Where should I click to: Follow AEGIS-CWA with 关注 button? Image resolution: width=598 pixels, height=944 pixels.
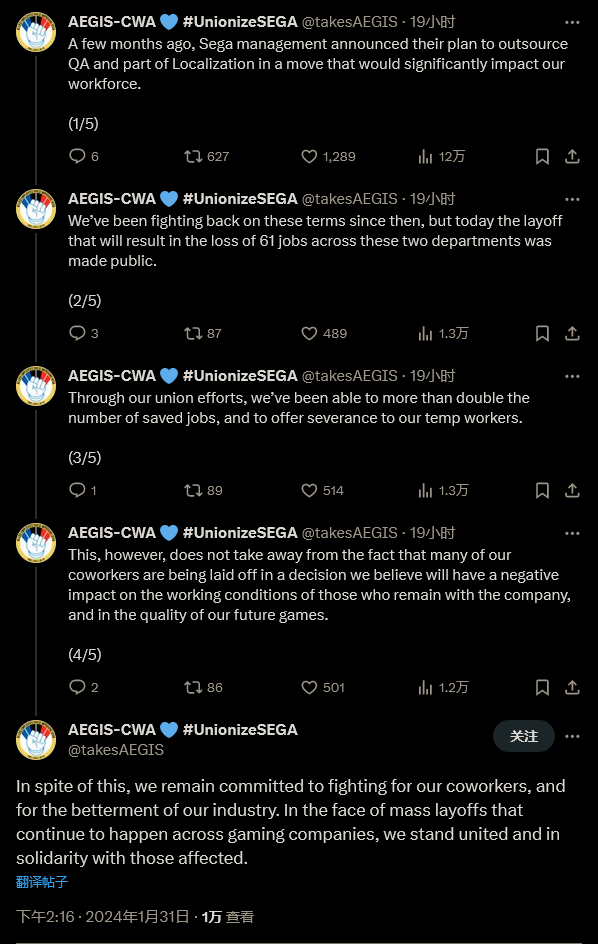click(524, 736)
